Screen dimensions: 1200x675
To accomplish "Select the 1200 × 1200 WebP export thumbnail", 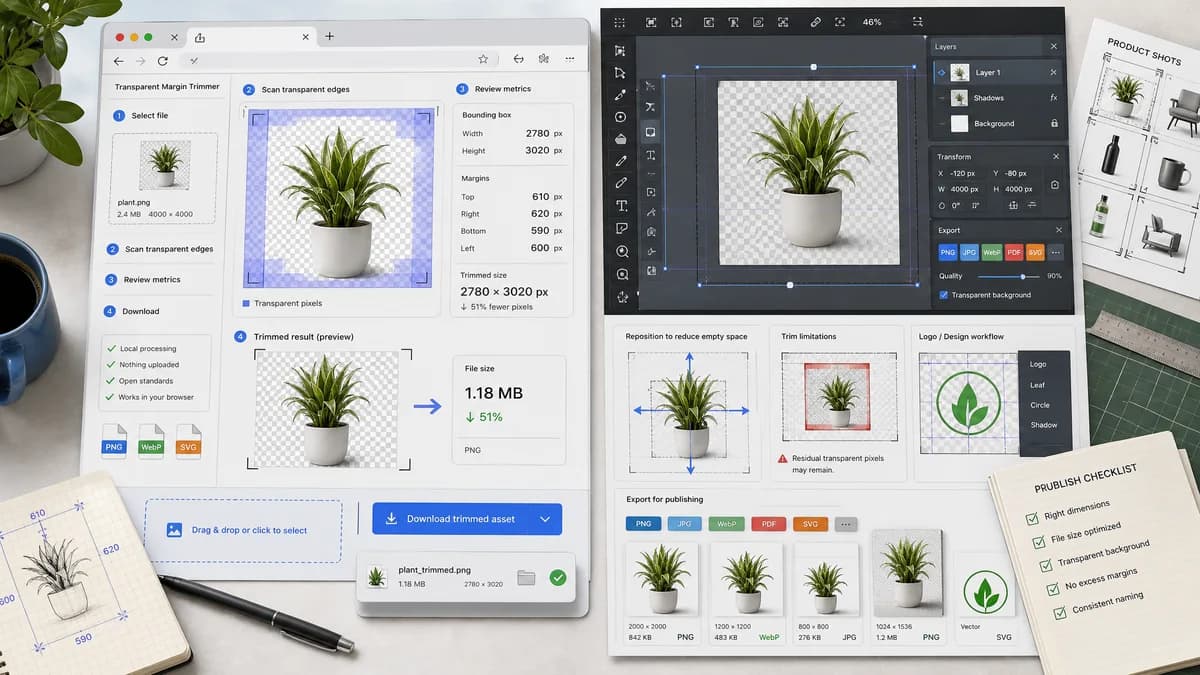I will tap(746, 578).
